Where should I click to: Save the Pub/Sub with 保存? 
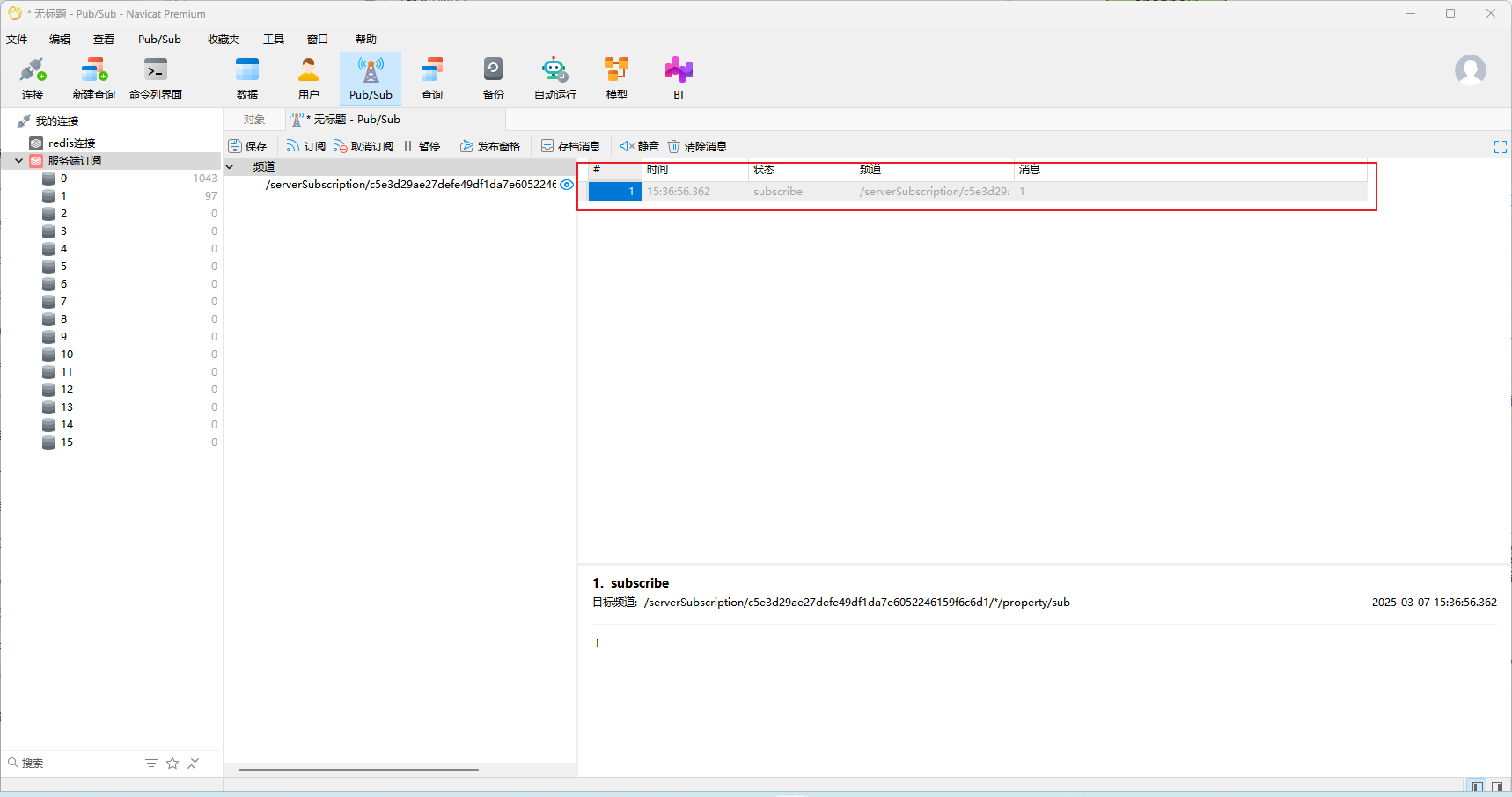click(247, 146)
